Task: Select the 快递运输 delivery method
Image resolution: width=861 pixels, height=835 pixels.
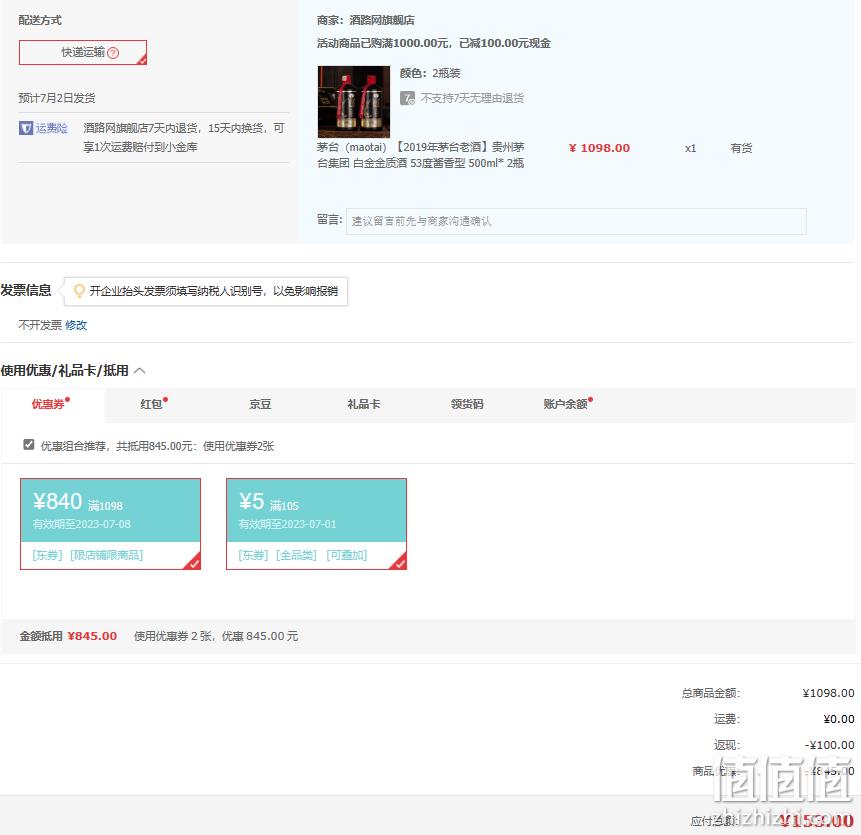Action: click(x=83, y=52)
